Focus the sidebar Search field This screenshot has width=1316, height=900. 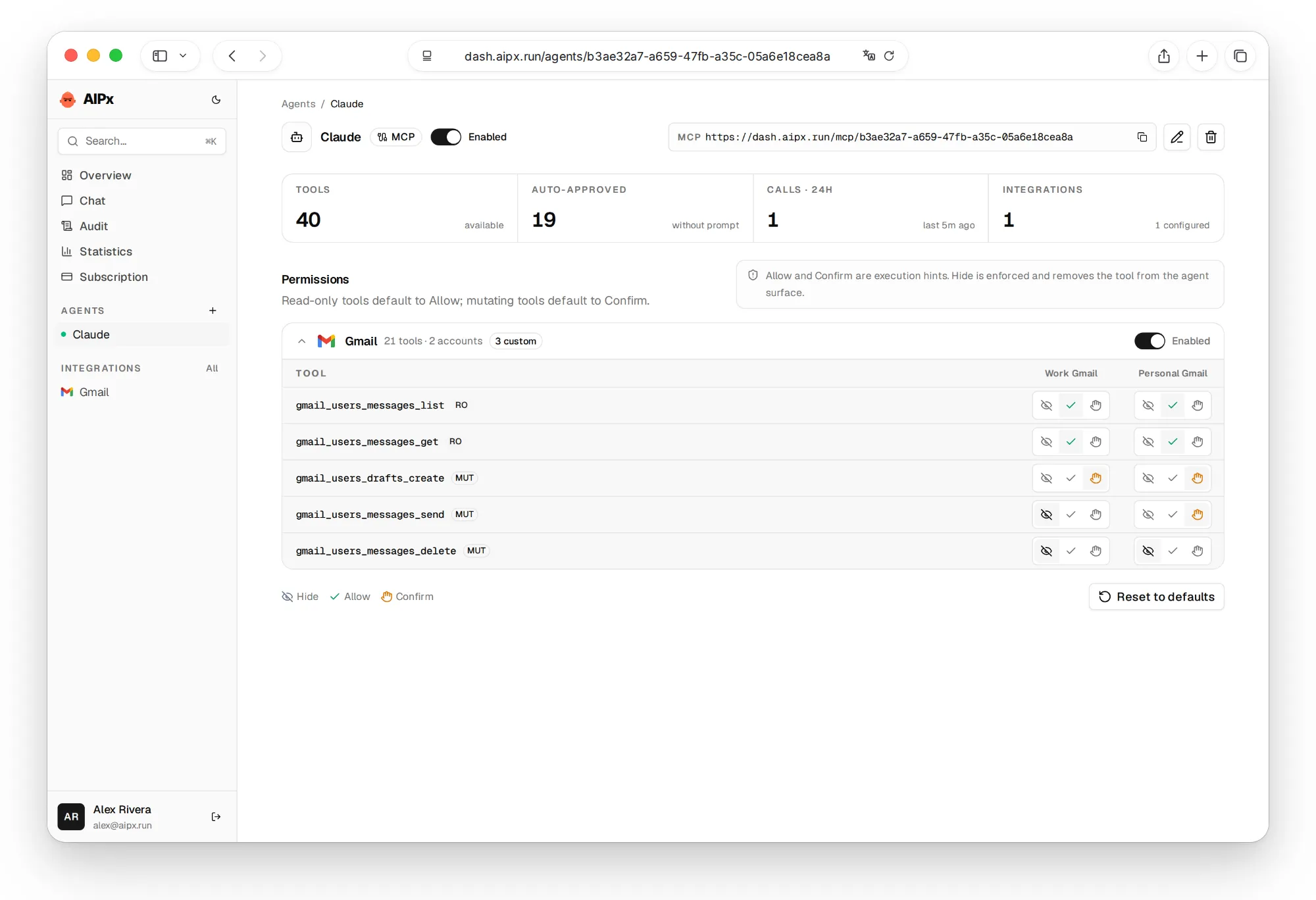coord(142,141)
